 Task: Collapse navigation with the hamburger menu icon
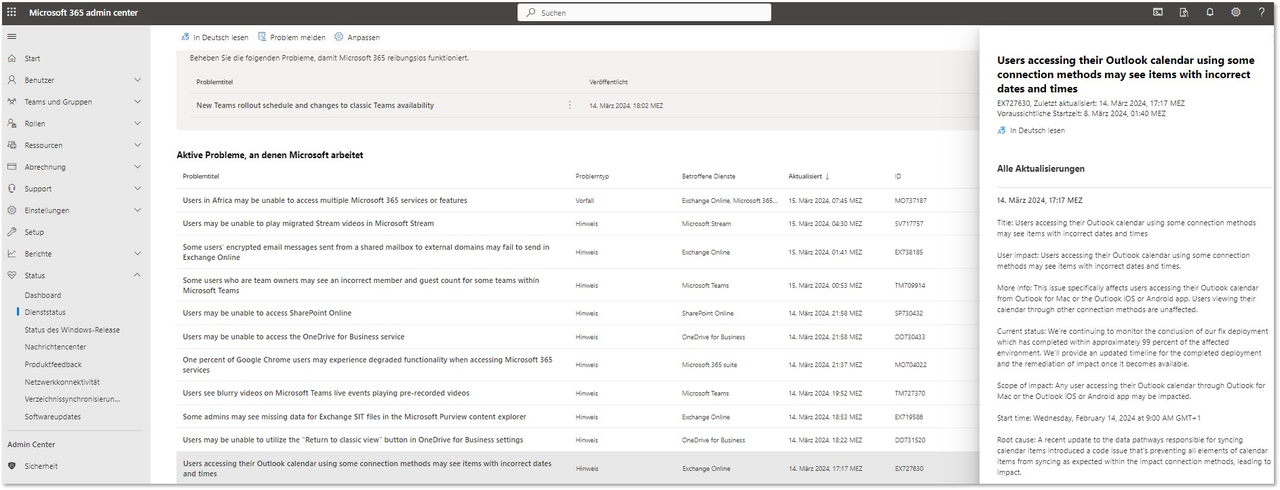(12, 36)
